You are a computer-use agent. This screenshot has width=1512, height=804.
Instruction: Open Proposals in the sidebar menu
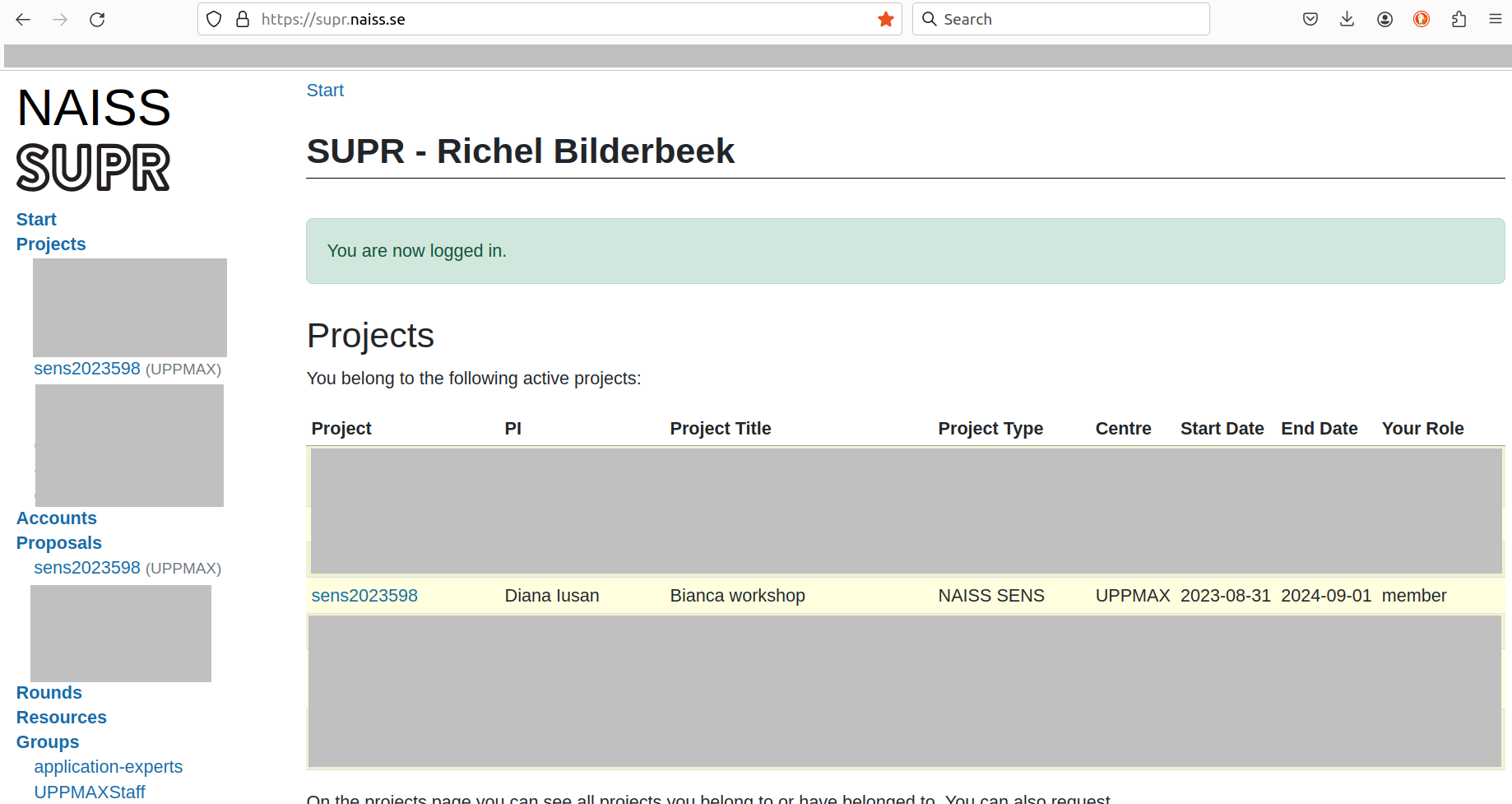(x=59, y=543)
